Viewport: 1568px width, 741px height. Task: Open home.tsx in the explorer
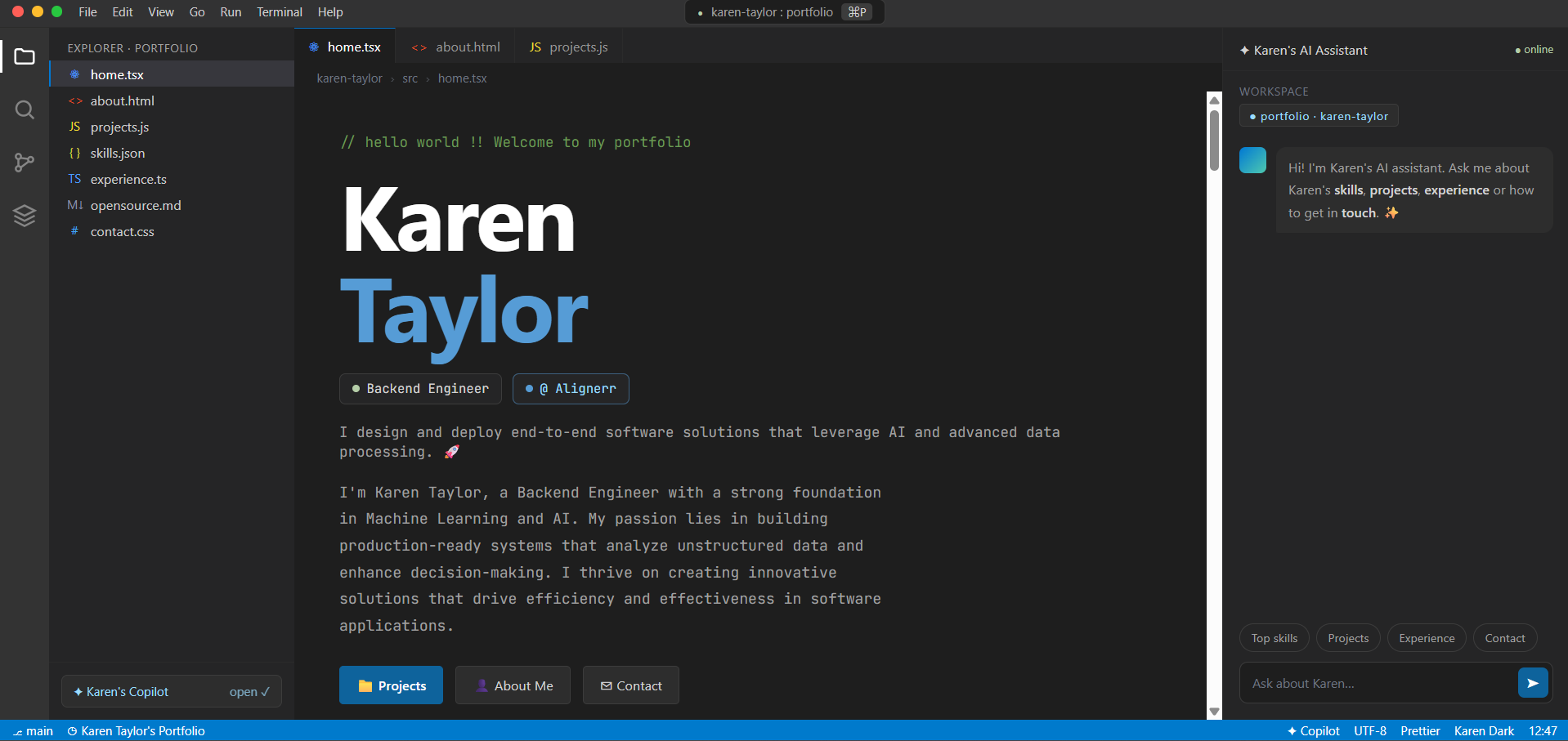[172, 74]
